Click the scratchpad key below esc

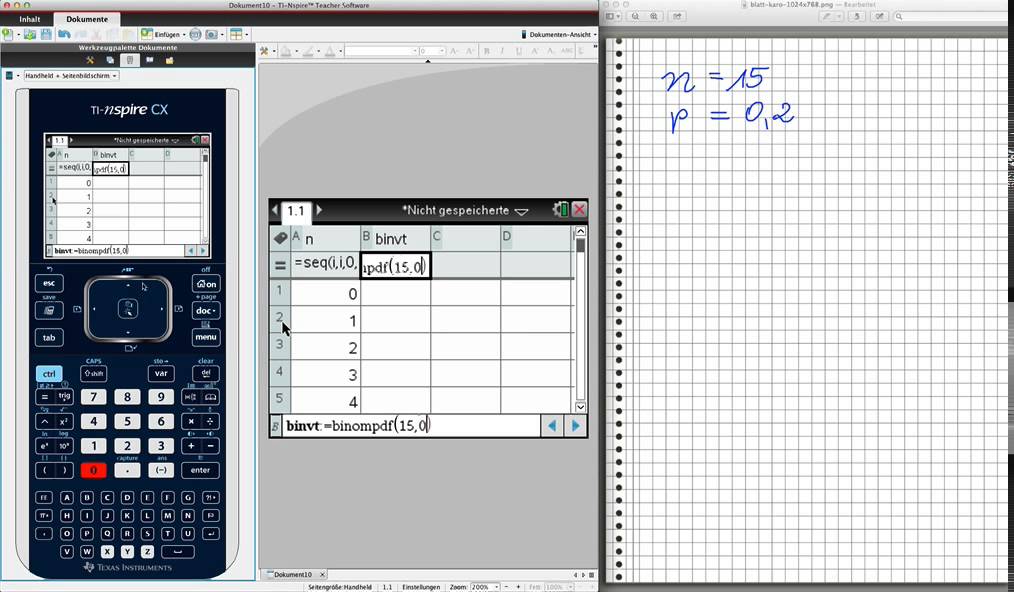click(49, 311)
